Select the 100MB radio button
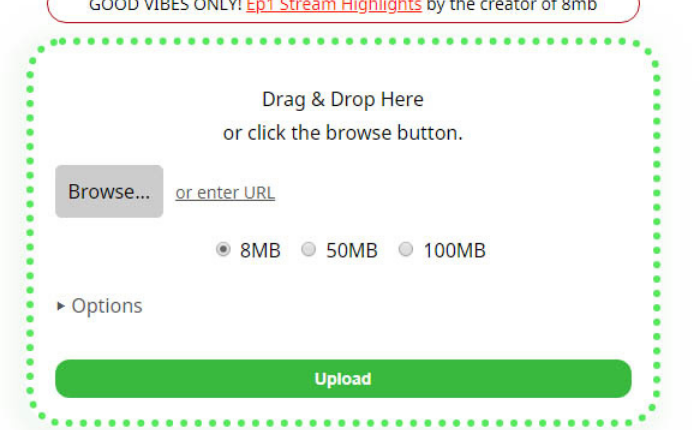 point(405,249)
